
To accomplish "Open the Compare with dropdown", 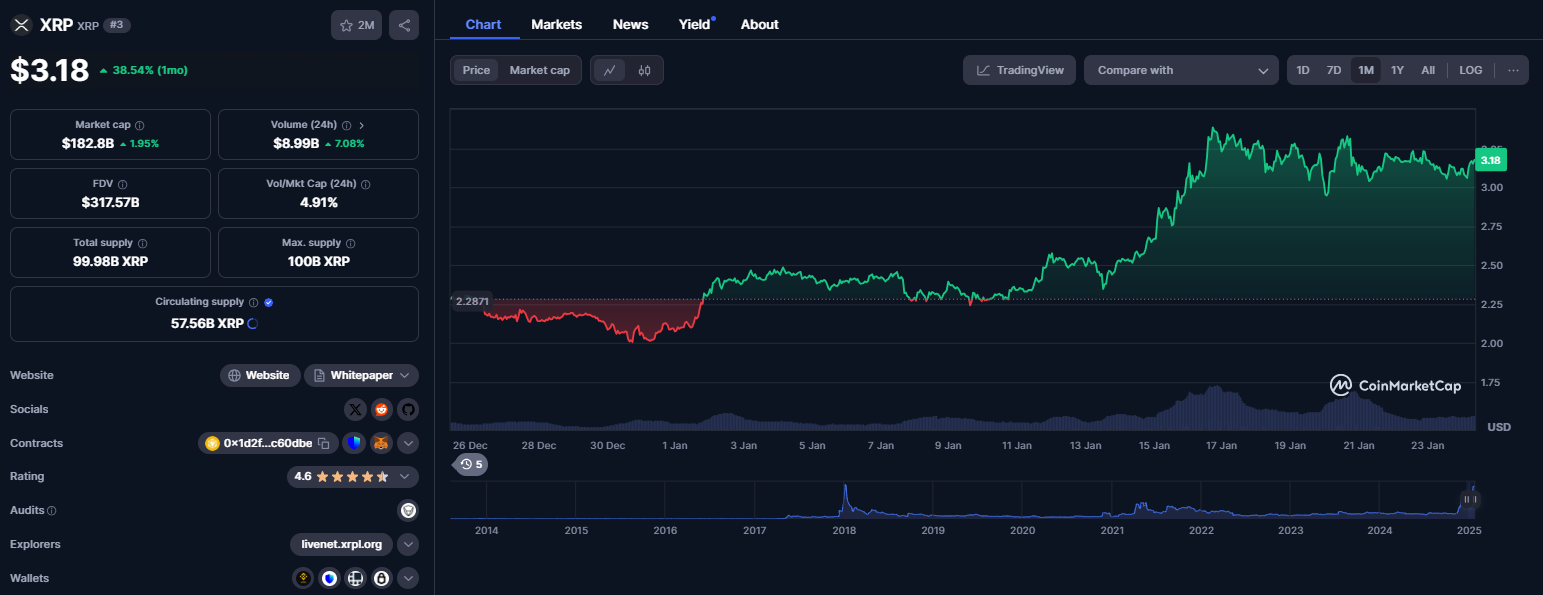I will (1181, 70).
